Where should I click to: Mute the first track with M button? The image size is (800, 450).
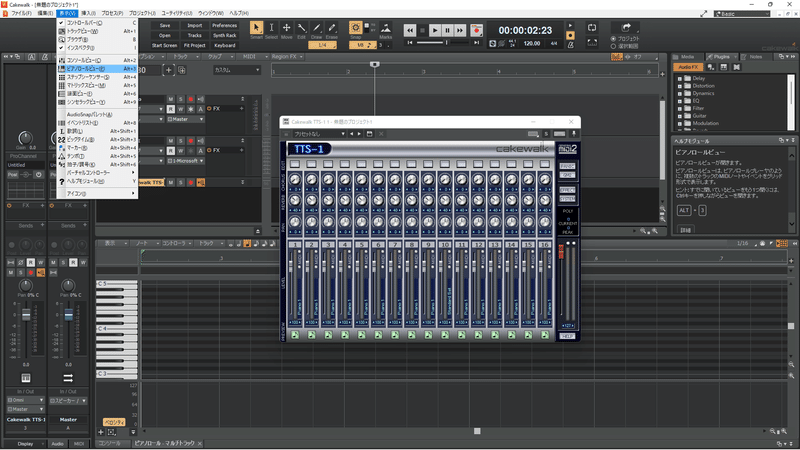tap(171, 99)
